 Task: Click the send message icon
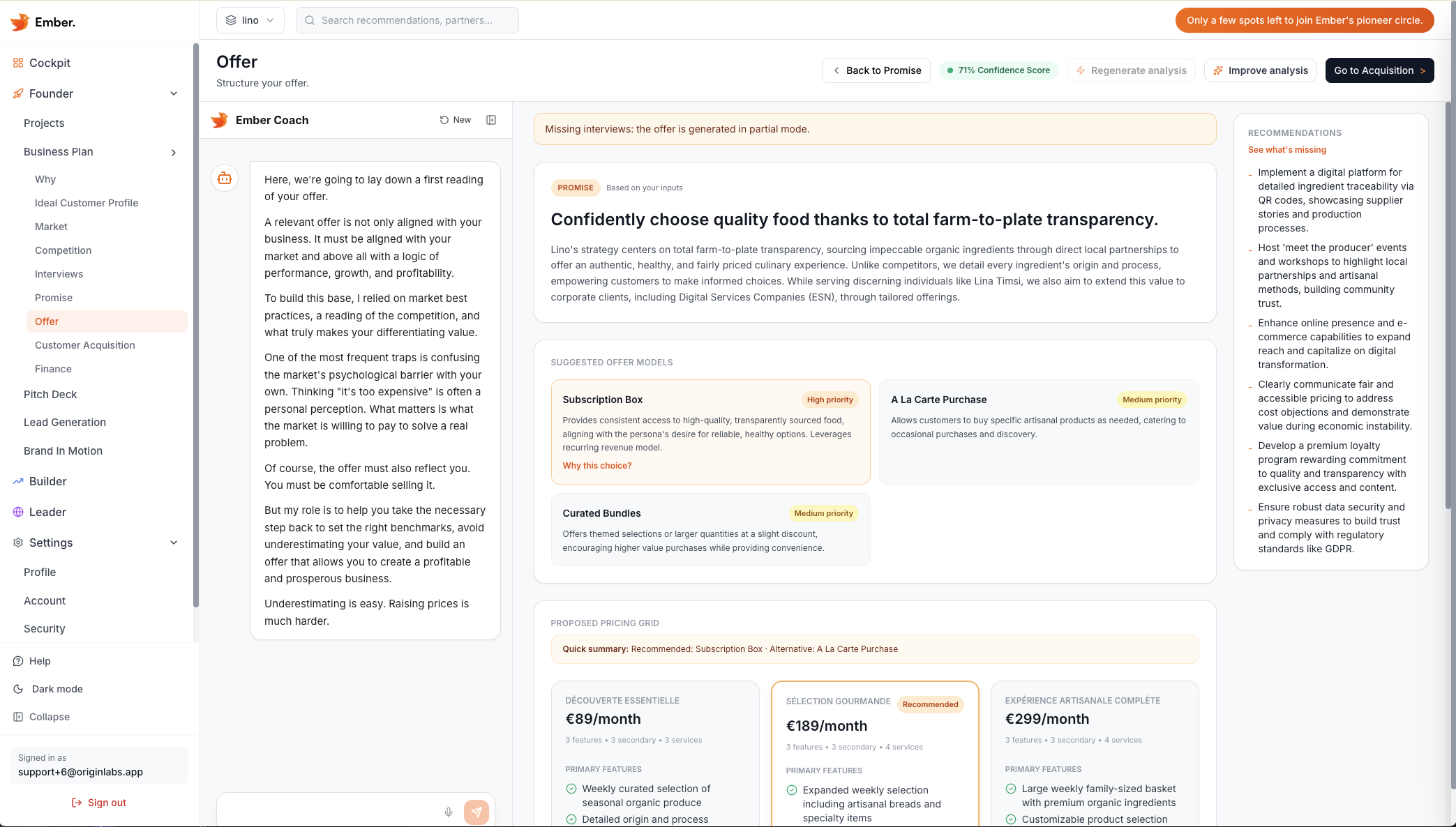(476, 812)
